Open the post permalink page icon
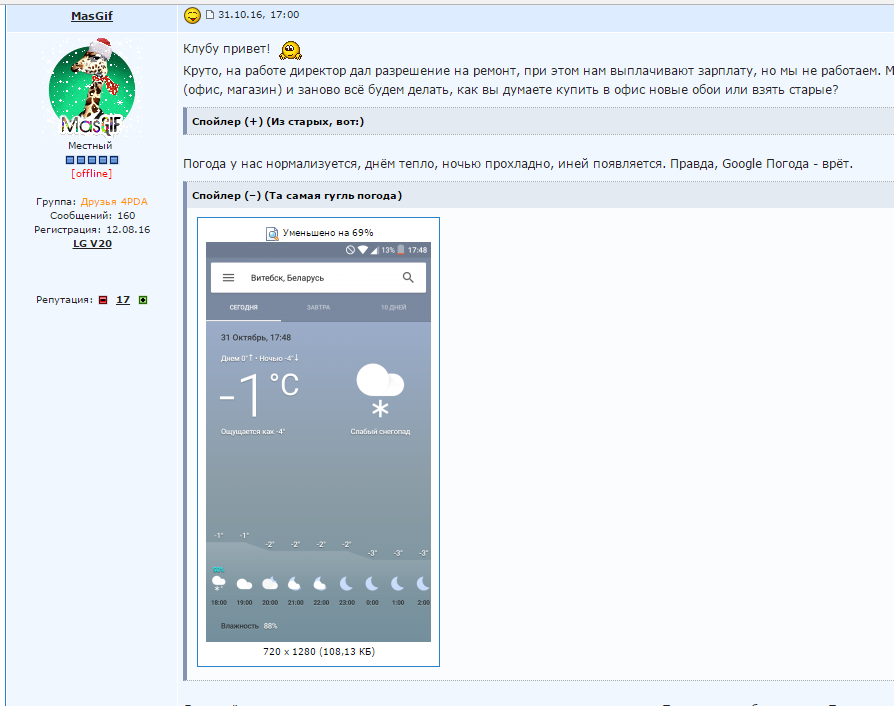 (210, 15)
